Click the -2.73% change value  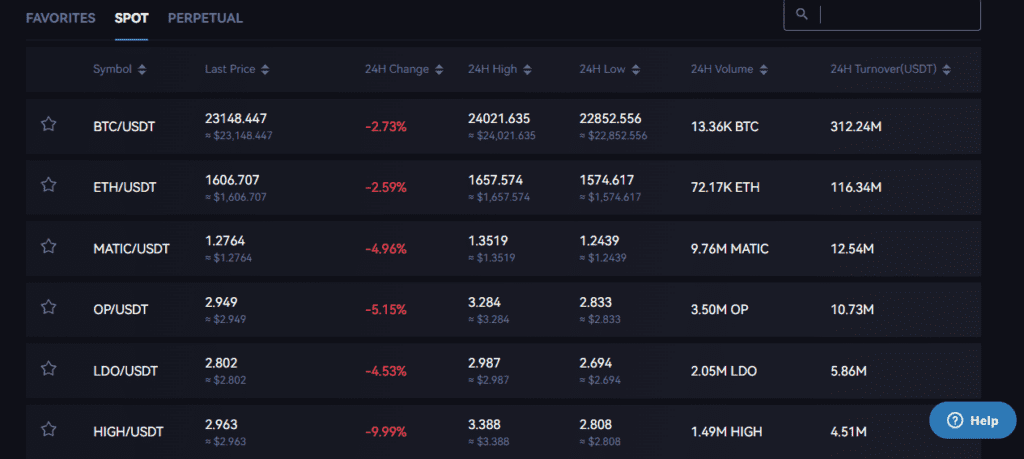[x=386, y=127]
